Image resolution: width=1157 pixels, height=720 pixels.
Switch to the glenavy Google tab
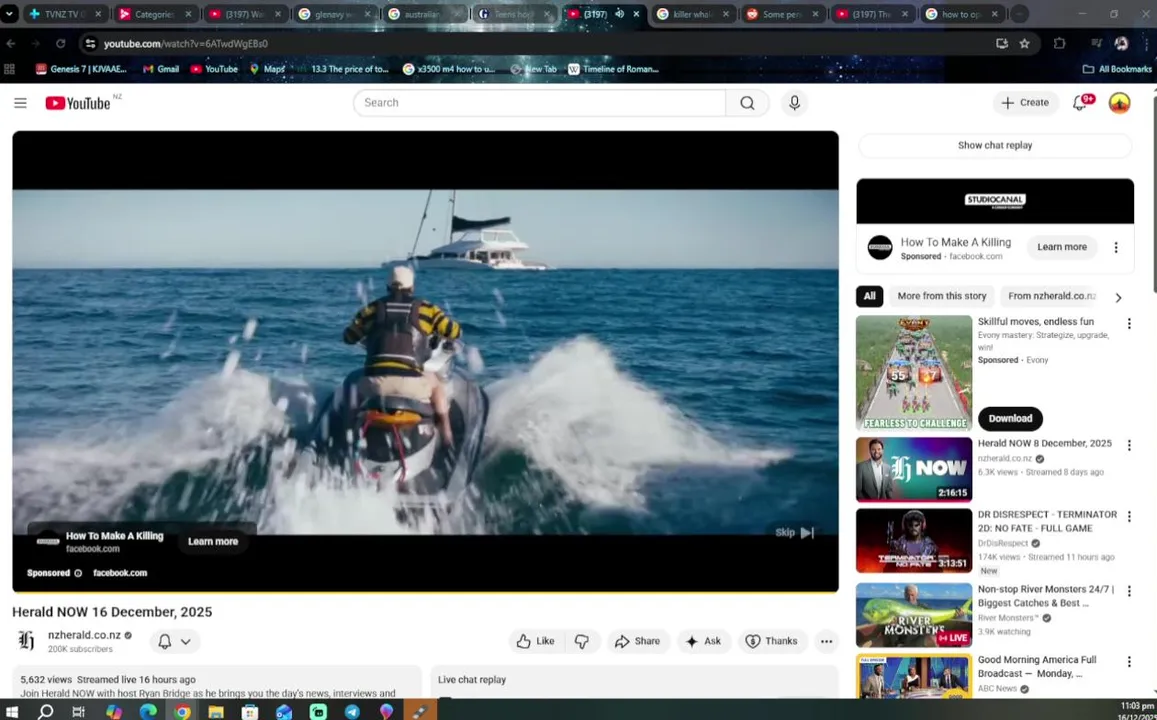click(x=334, y=14)
